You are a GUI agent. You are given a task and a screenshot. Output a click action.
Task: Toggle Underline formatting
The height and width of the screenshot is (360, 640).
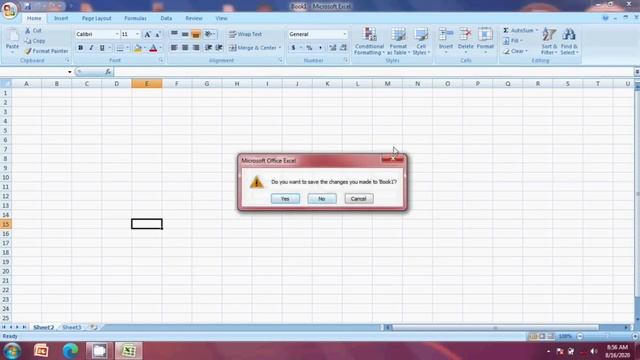pyautogui.click(x=102, y=48)
